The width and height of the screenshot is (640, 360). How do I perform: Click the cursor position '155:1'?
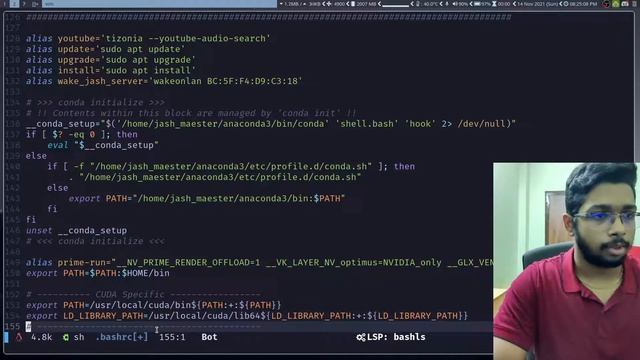tap(172, 337)
